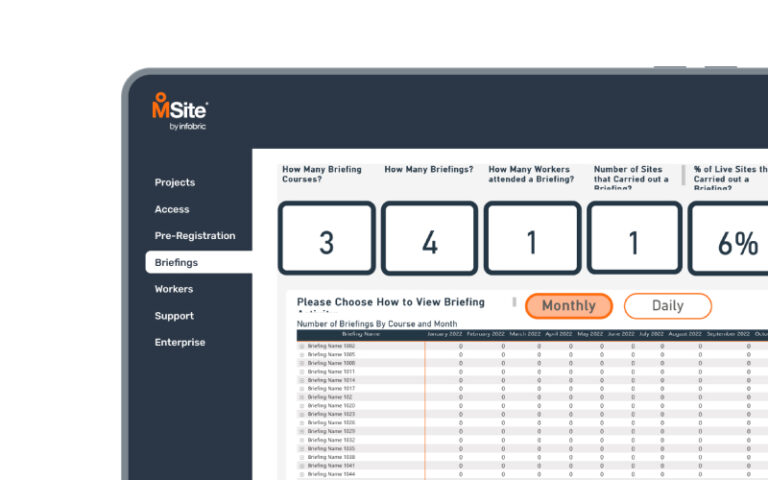Select the Briefings sidebar tab
Viewport: 768px width, 480px height.
click(177, 262)
